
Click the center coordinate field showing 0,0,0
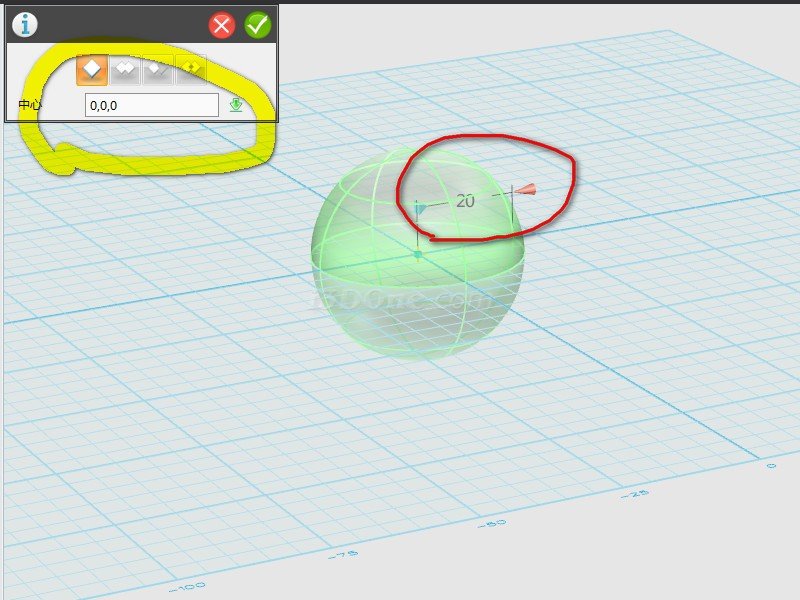tap(151, 105)
